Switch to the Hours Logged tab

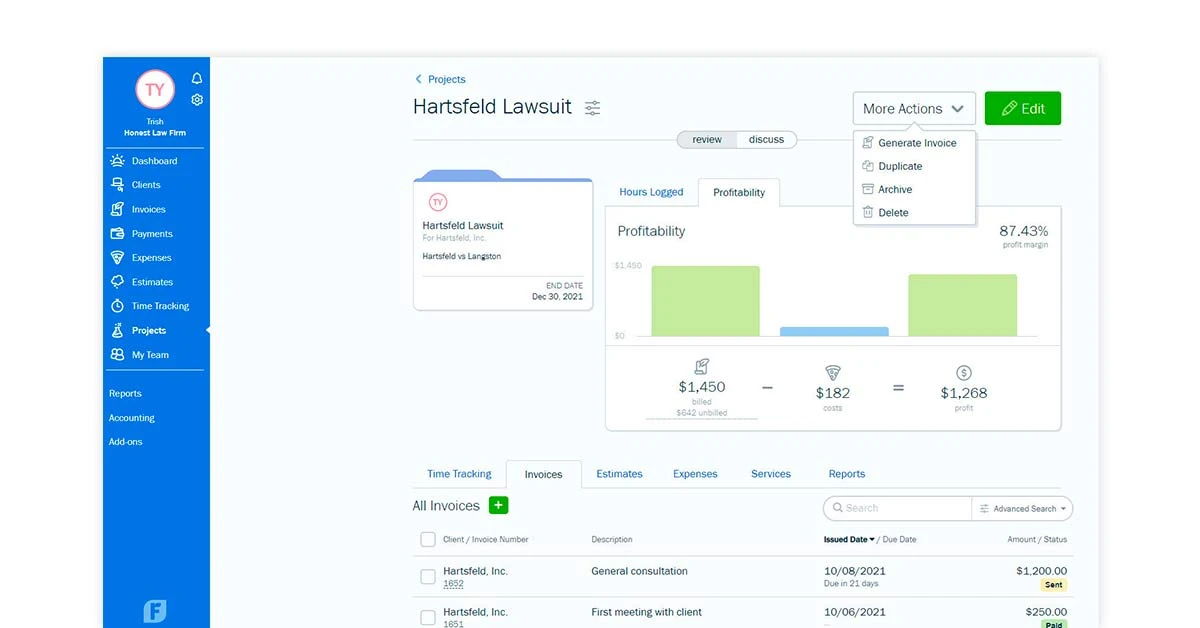click(x=652, y=192)
